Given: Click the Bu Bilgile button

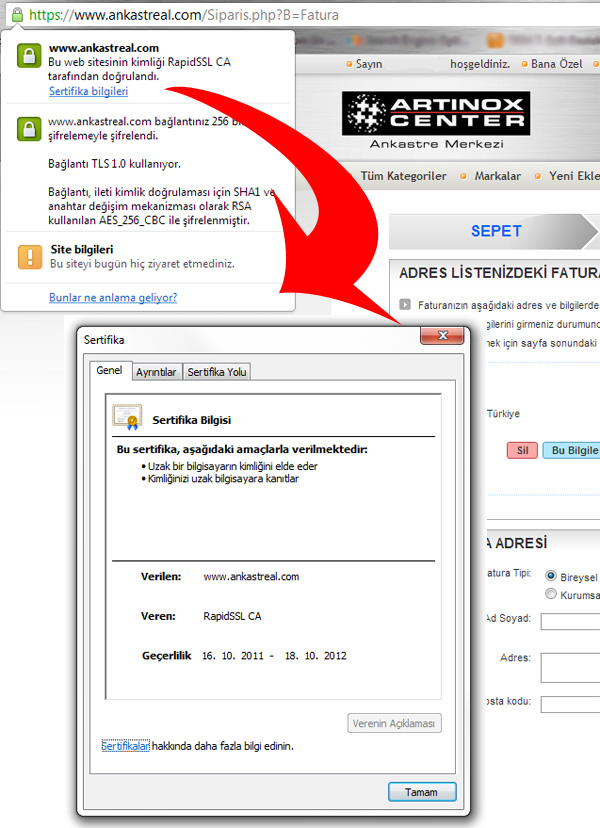Looking at the screenshot, I should click(571, 450).
